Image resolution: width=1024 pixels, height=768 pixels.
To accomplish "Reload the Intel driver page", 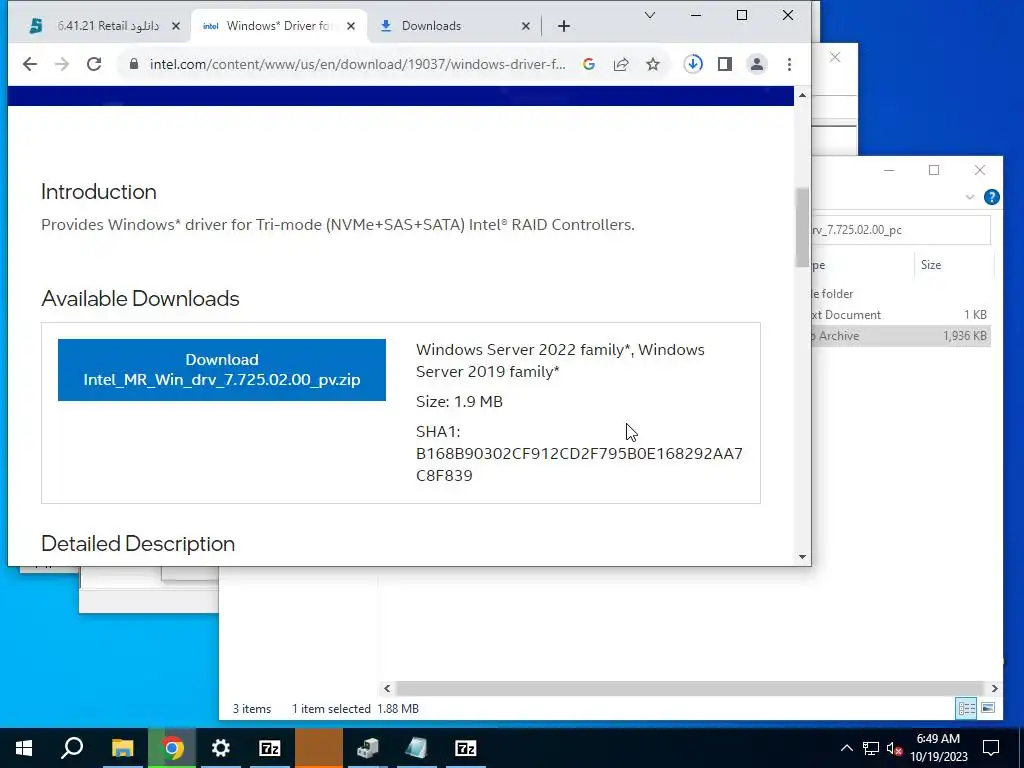I will [x=94, y=64].
